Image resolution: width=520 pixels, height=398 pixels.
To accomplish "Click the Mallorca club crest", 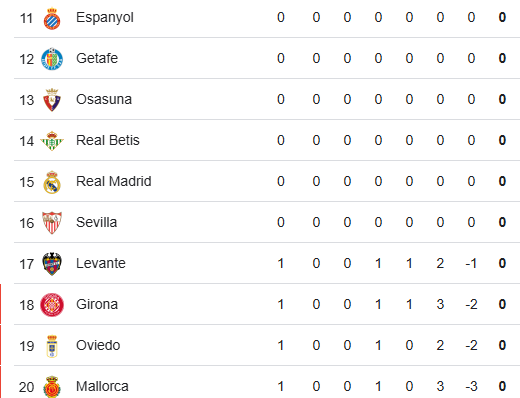I will 52,387.
